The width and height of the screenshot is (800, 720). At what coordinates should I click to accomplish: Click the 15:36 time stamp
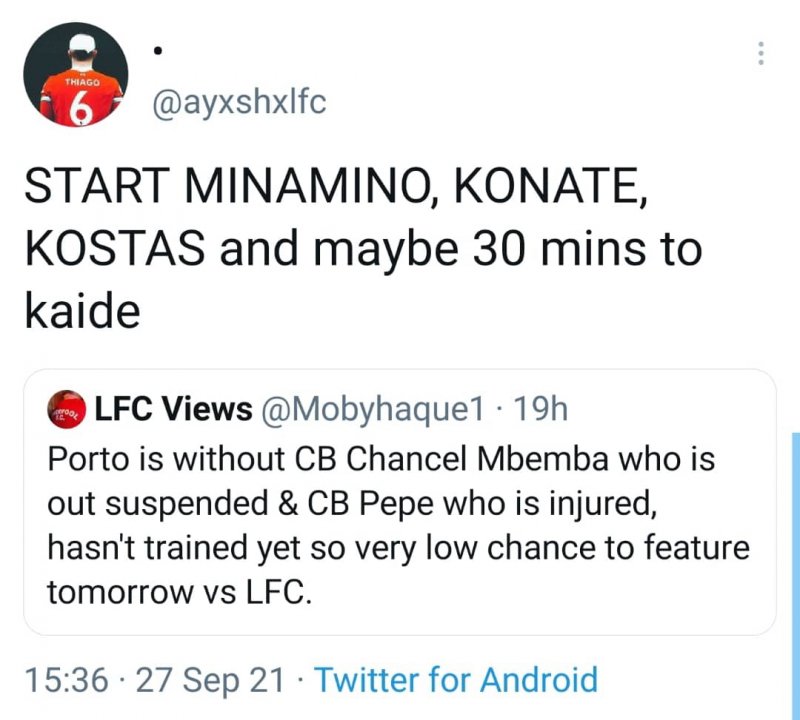[66, 680]
